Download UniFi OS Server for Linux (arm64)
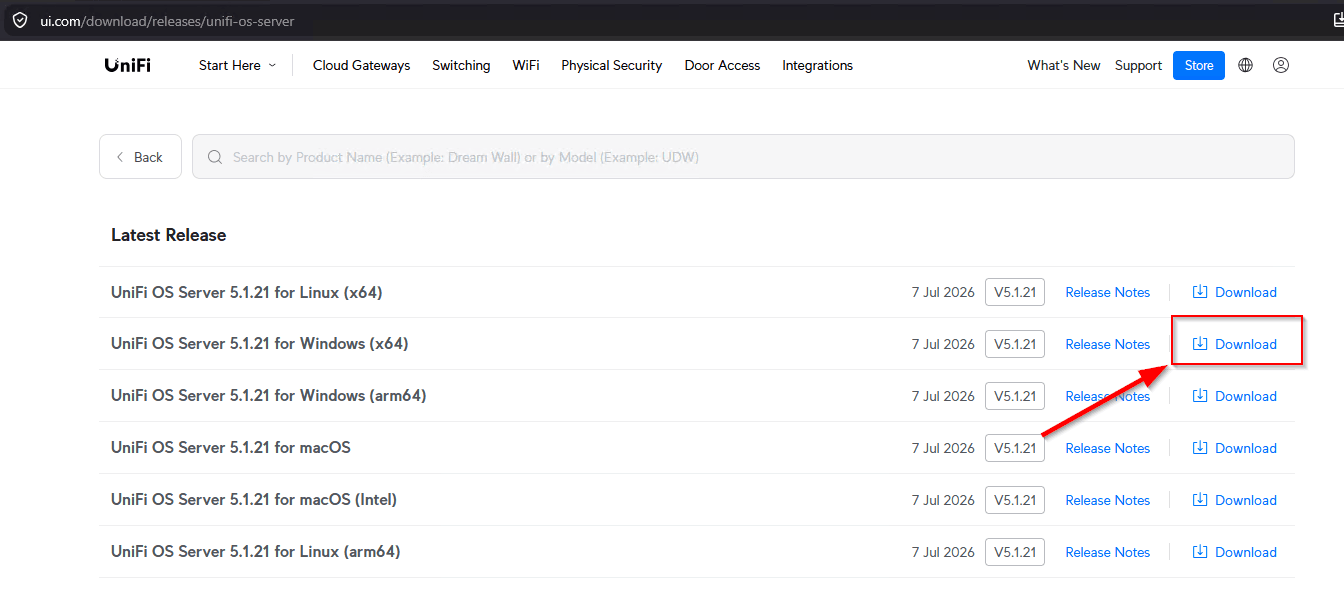 click(1235, 552)
